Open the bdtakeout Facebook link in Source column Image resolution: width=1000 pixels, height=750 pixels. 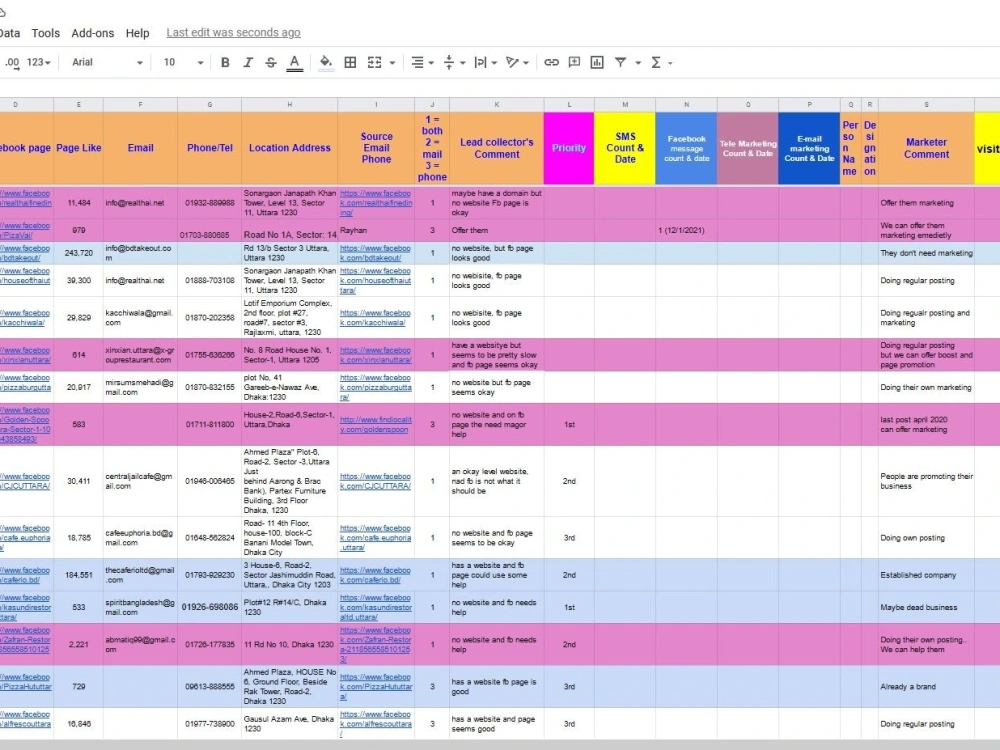[x=375, y=253]
